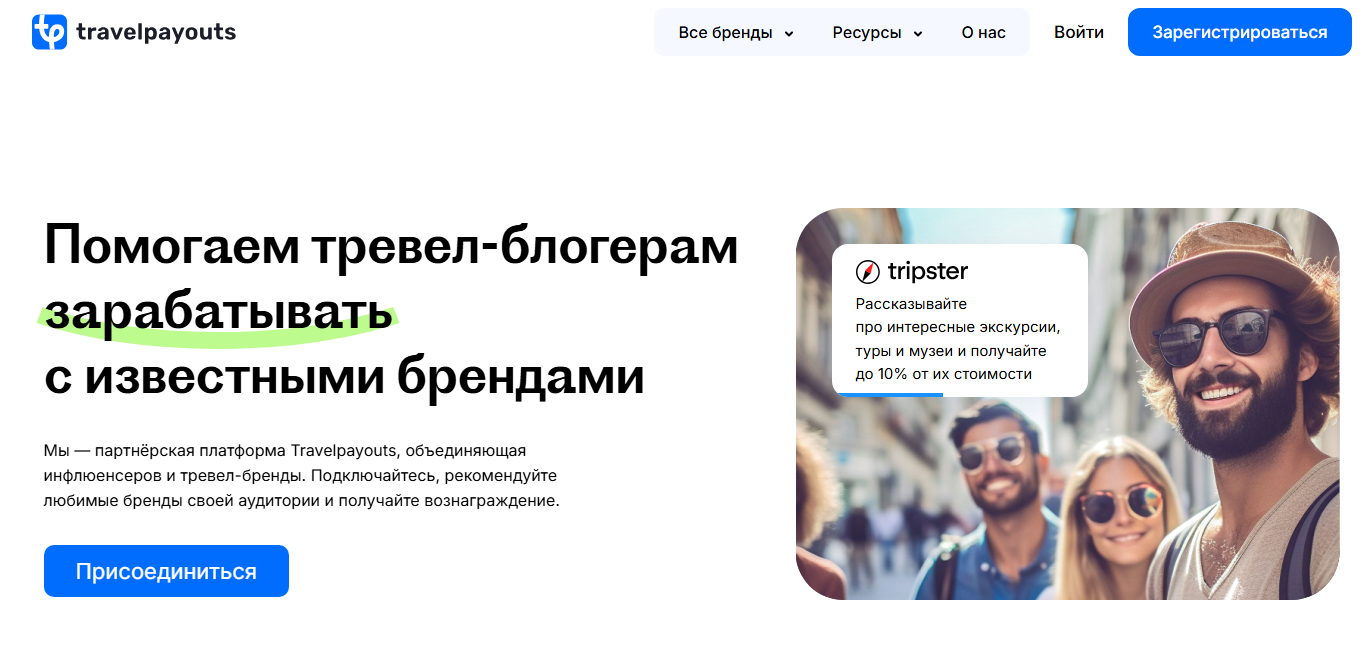Click the navigation bar pill container
Image resolution: width=1369 pixels, height=666 pixels.
point(841,32)
